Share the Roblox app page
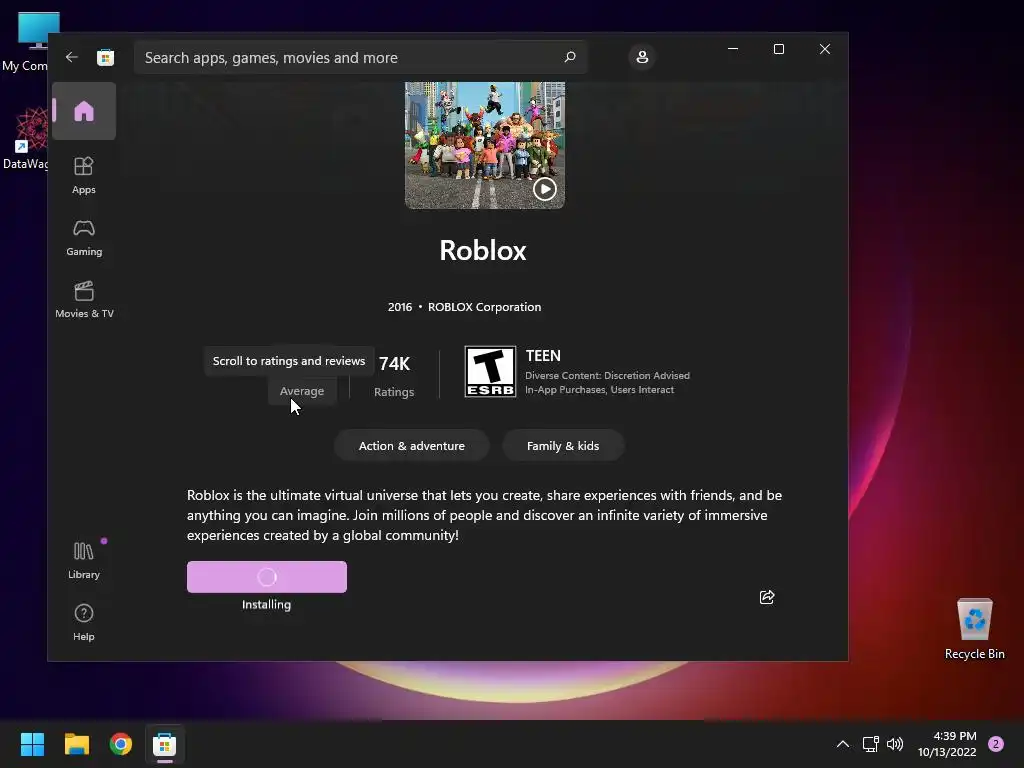 767,597
